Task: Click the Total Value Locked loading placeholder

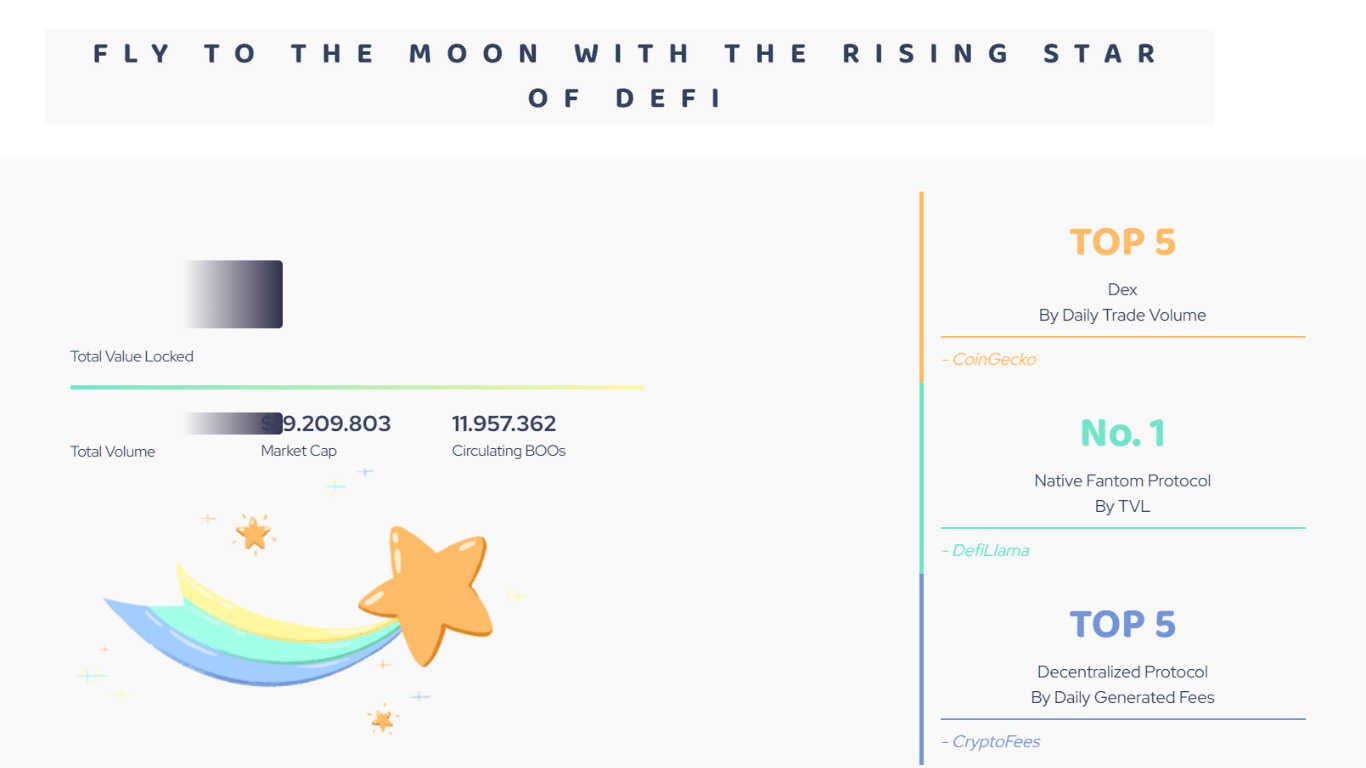Action: [x=234, y=294]
